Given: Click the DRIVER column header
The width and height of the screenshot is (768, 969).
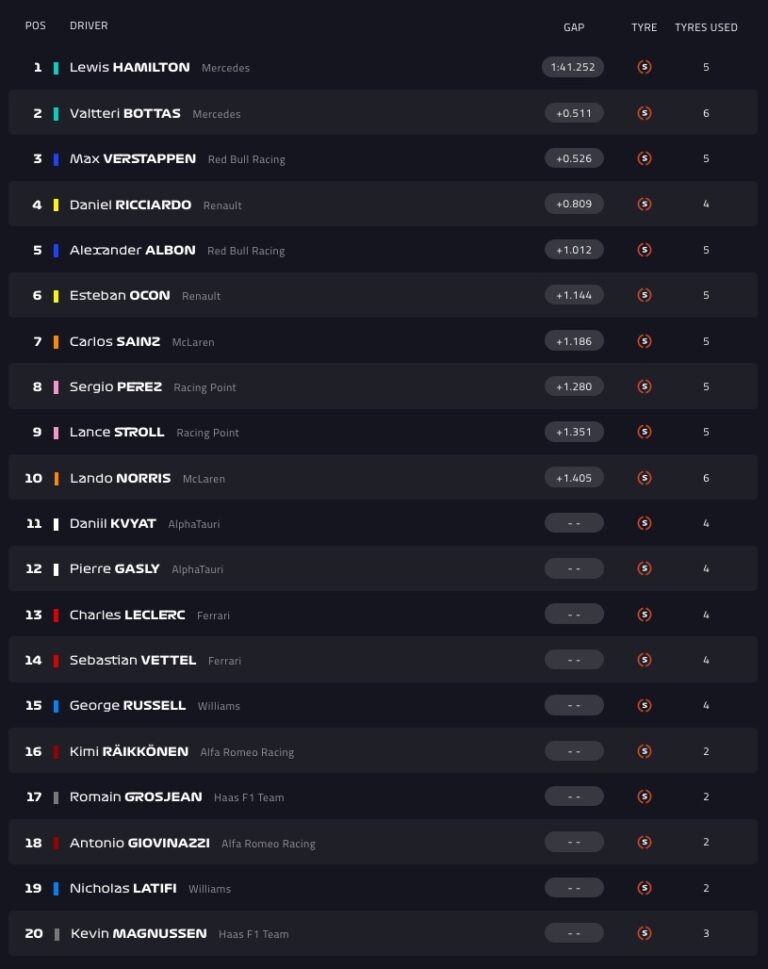Looking at the screenshot, I should [x=89, y=26].
